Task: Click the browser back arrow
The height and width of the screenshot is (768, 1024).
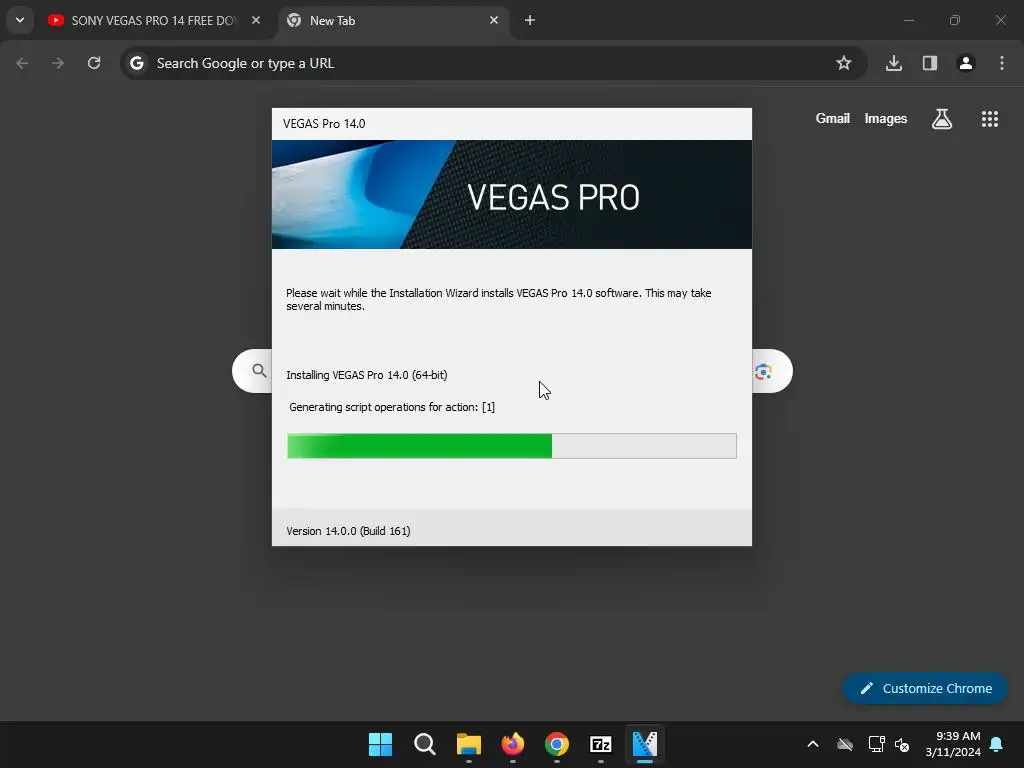Action: [22, 63]
